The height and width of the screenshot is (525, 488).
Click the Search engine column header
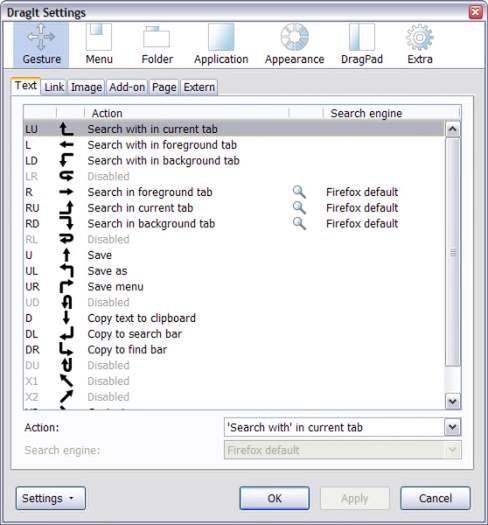coord(392,113)
